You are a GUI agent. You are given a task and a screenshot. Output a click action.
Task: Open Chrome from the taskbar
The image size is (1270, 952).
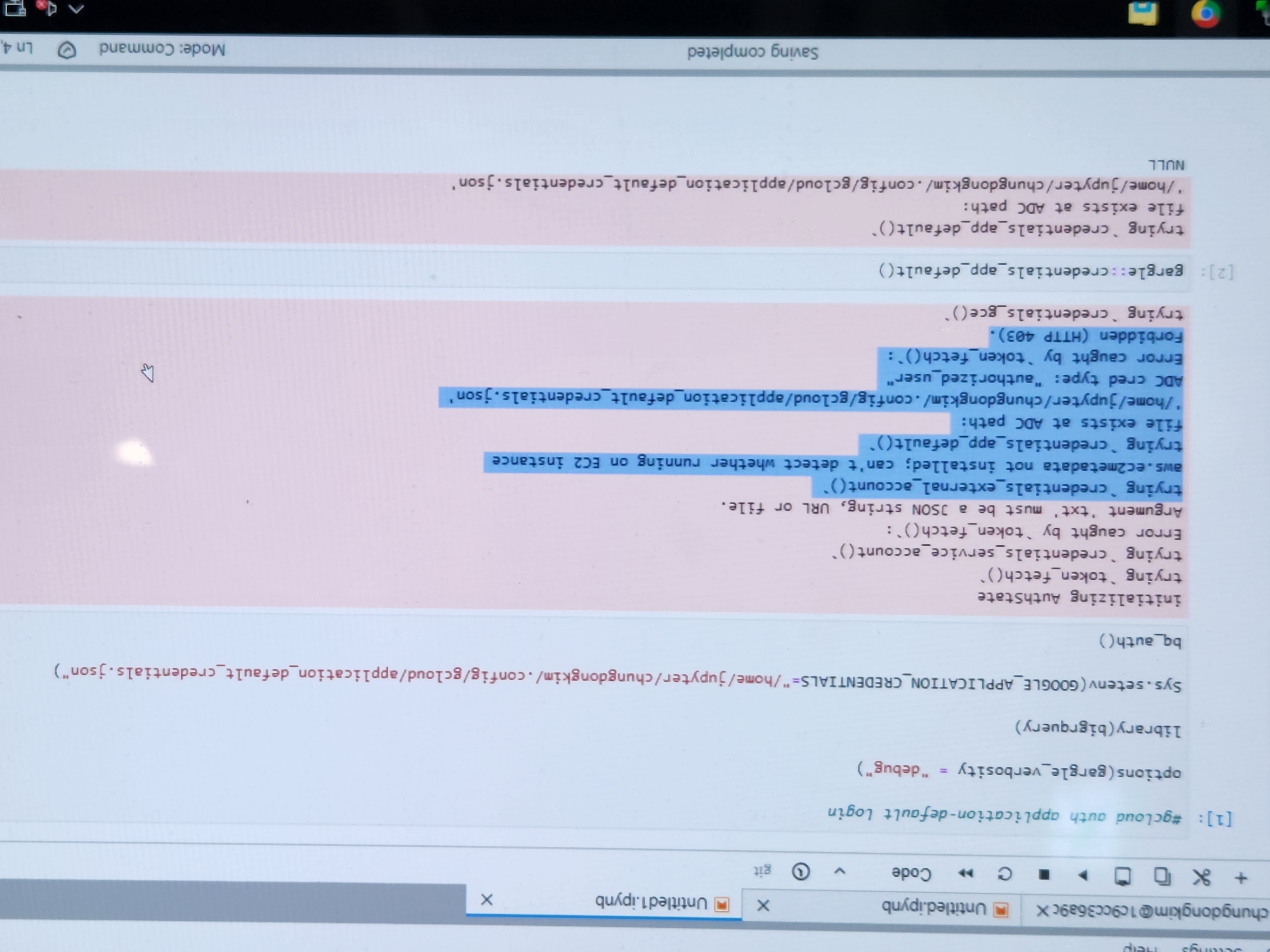coord(1205,14)
